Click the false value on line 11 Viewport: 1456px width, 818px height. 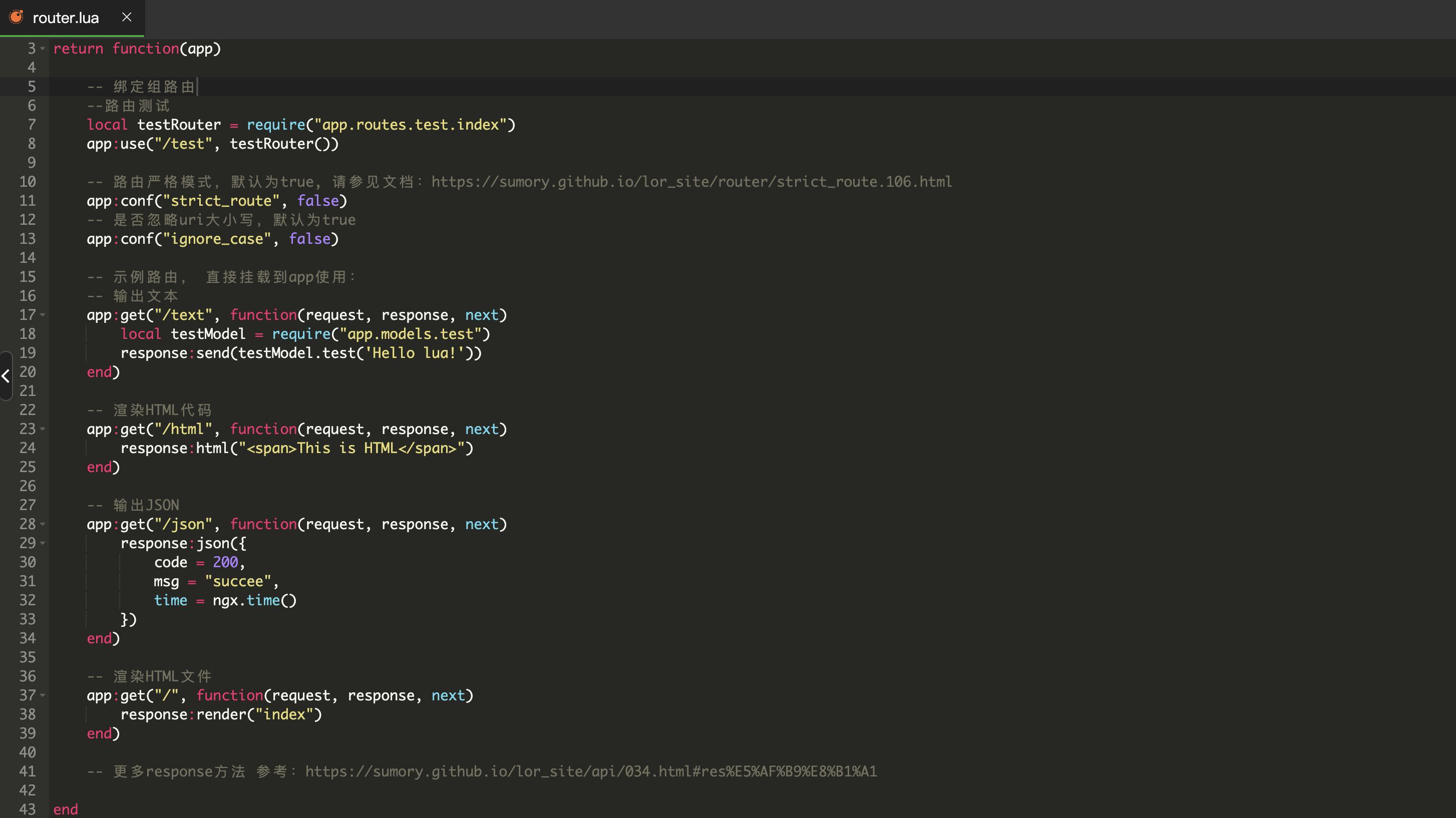point(317,201)
